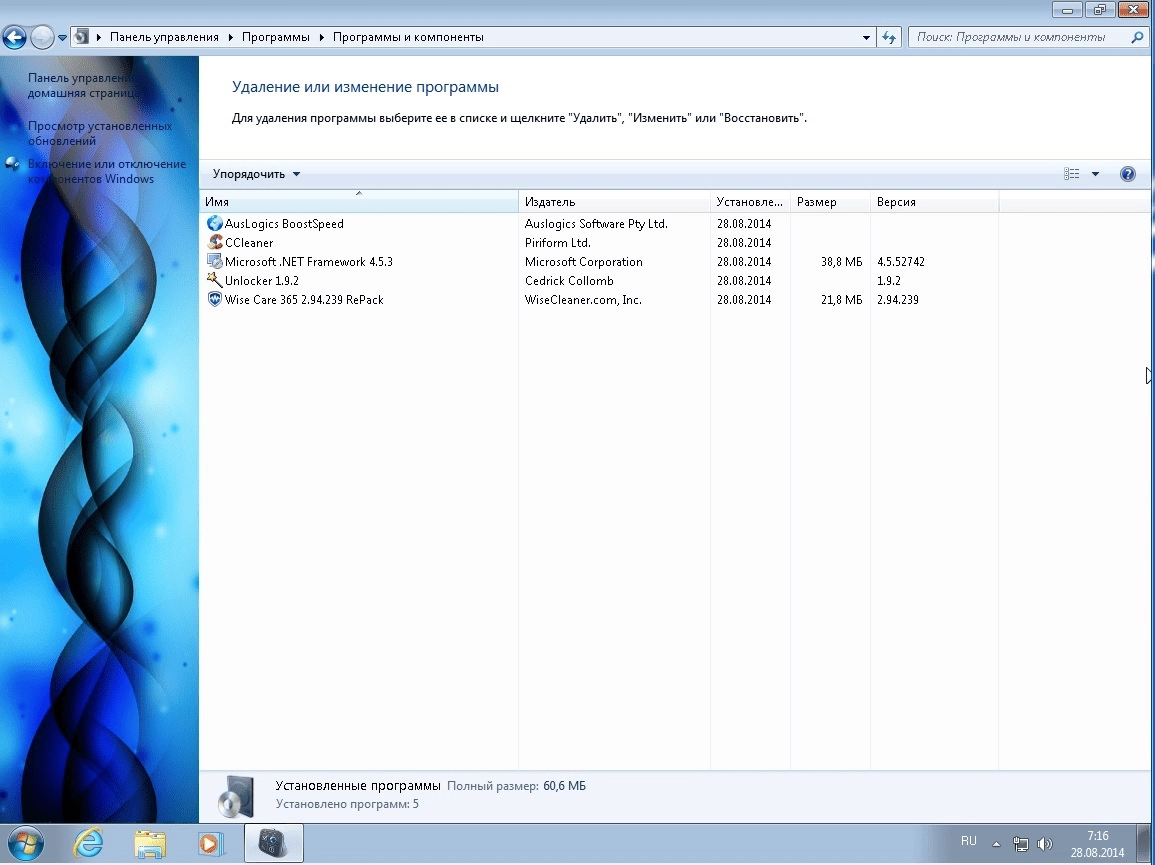Screen dimensions: 1155x865
Task: Select Программы breadcrumb
Action: tap(275, 37)
